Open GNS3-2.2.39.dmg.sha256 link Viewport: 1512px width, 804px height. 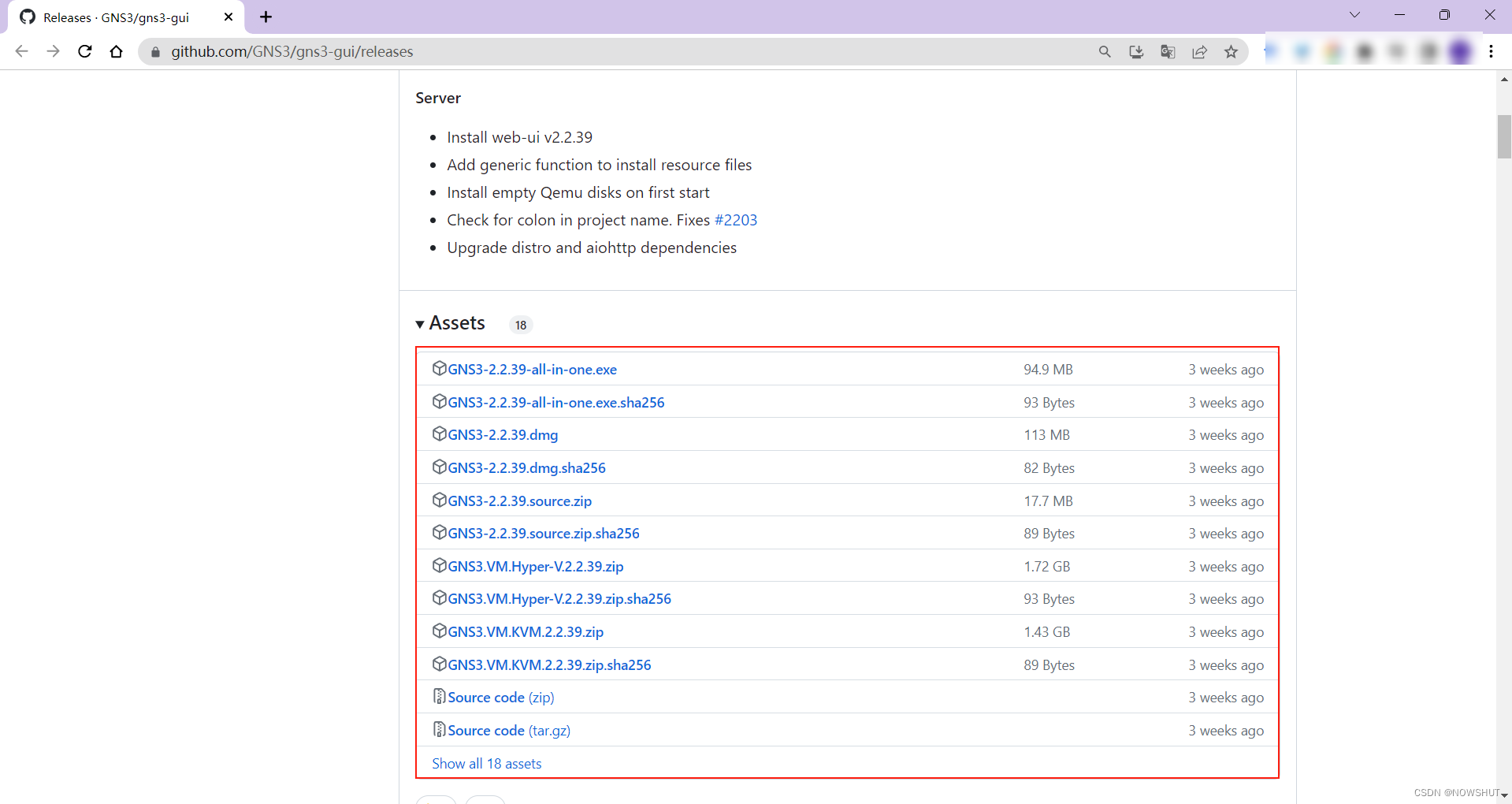pyautogui.click(x=526, y=468)
